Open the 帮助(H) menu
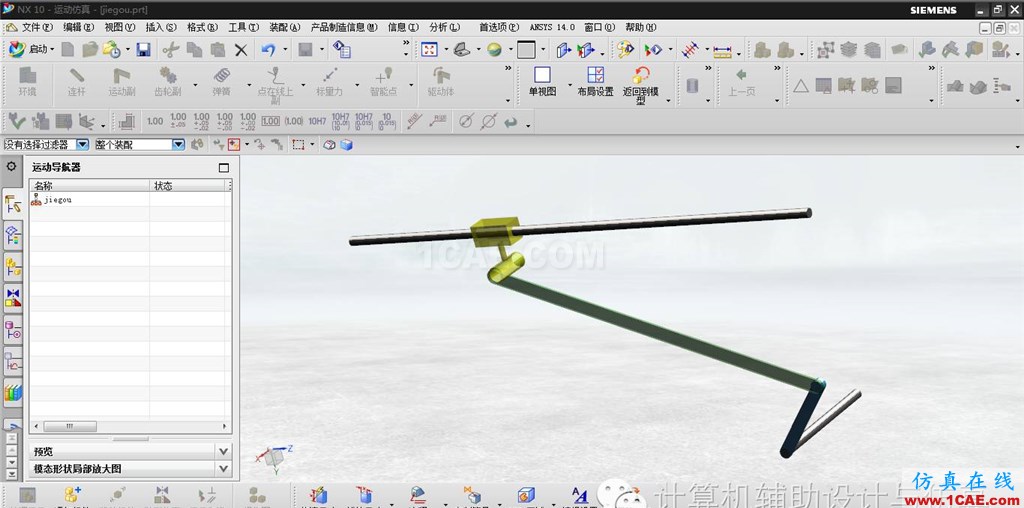Screen dimensions: 1024x508 coord(641,27)
